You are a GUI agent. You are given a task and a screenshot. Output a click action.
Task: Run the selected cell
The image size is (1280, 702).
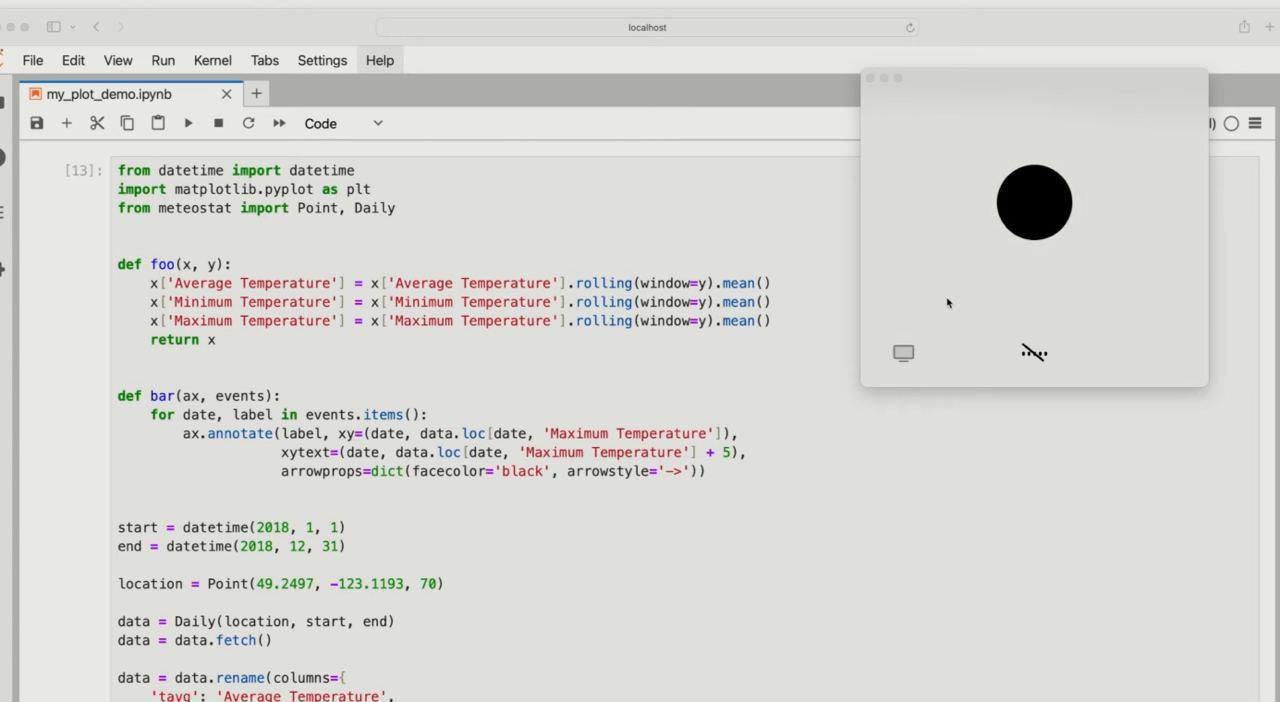188,123
